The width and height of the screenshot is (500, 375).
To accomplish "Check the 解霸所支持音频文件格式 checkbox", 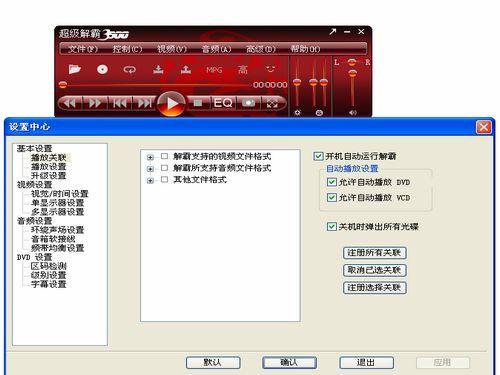I will (164, 168).
